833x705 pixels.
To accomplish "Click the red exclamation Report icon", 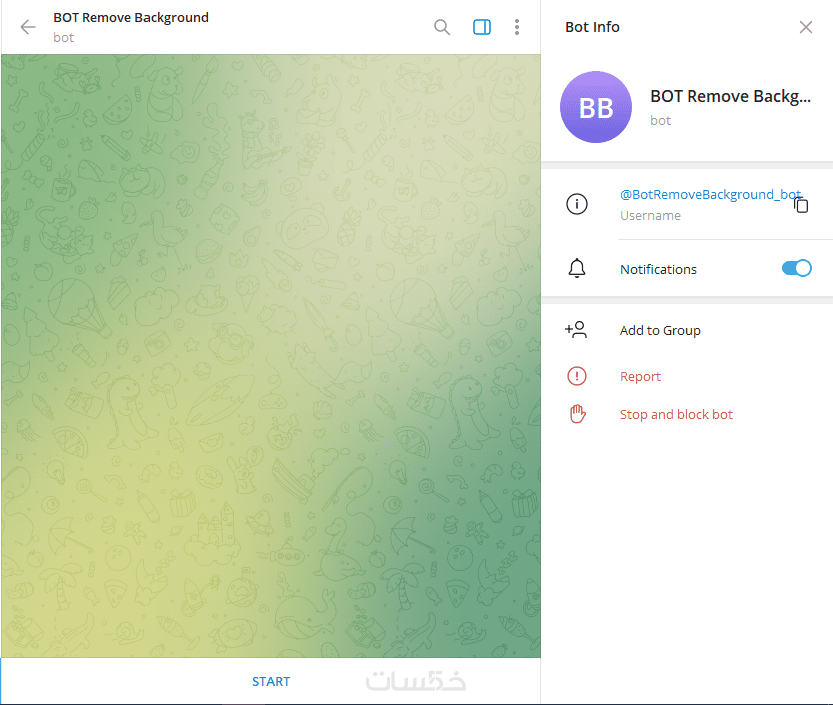I will (x=576, y=376).
